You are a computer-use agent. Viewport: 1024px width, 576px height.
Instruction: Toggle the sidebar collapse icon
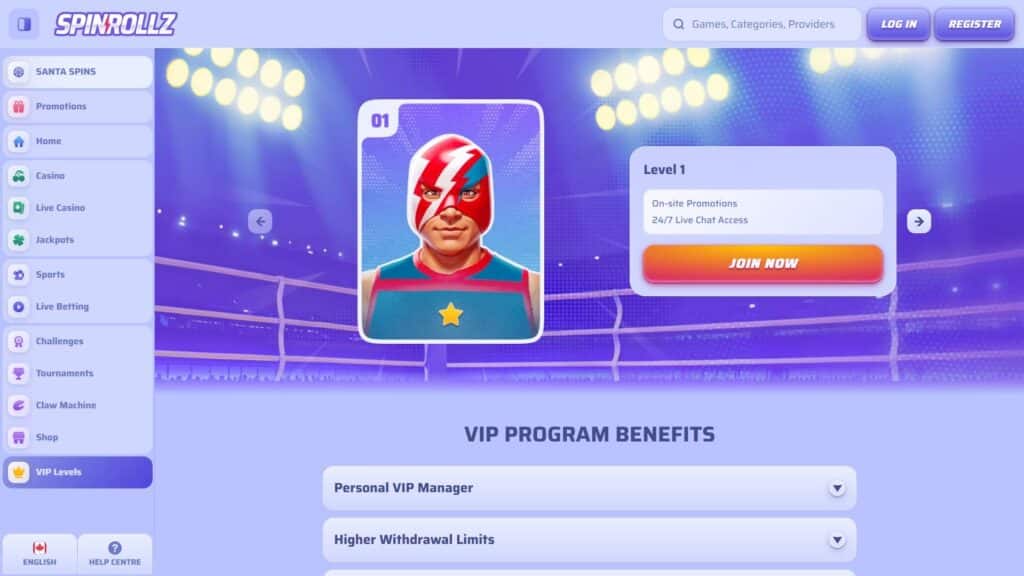point(24,24)
